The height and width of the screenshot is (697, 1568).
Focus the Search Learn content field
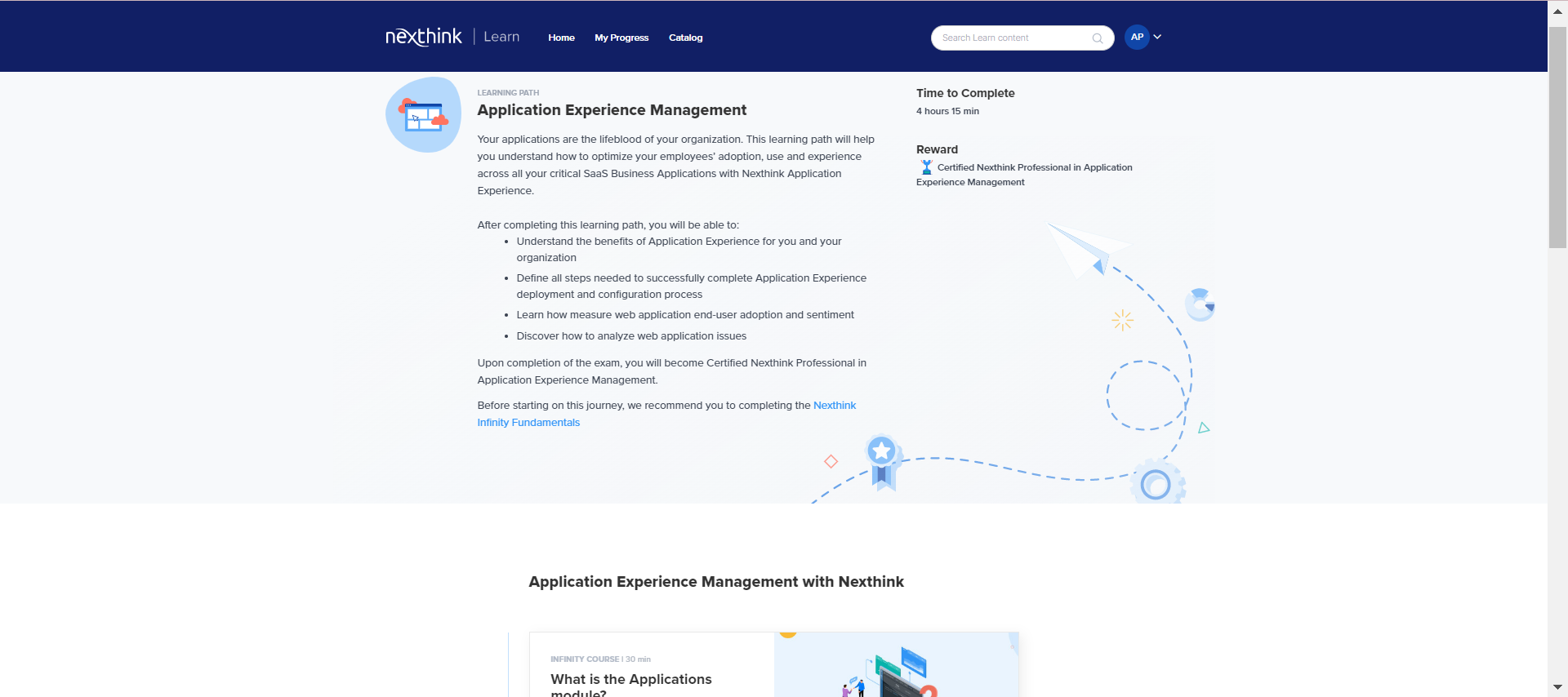pyautogui.click(x=1013, y=38)
